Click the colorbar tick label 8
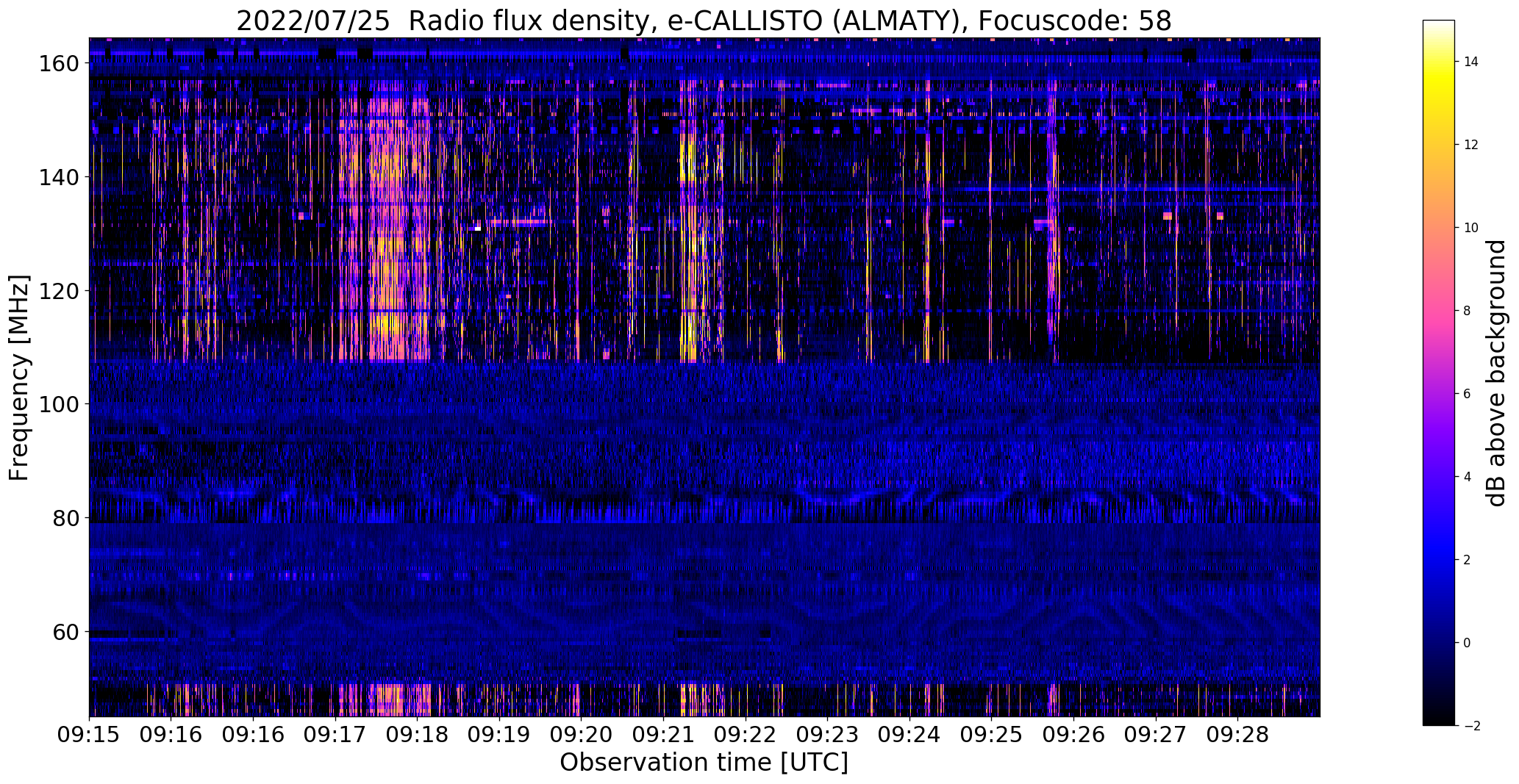This screenshot has width=1519, height=784. point(1468,311)
